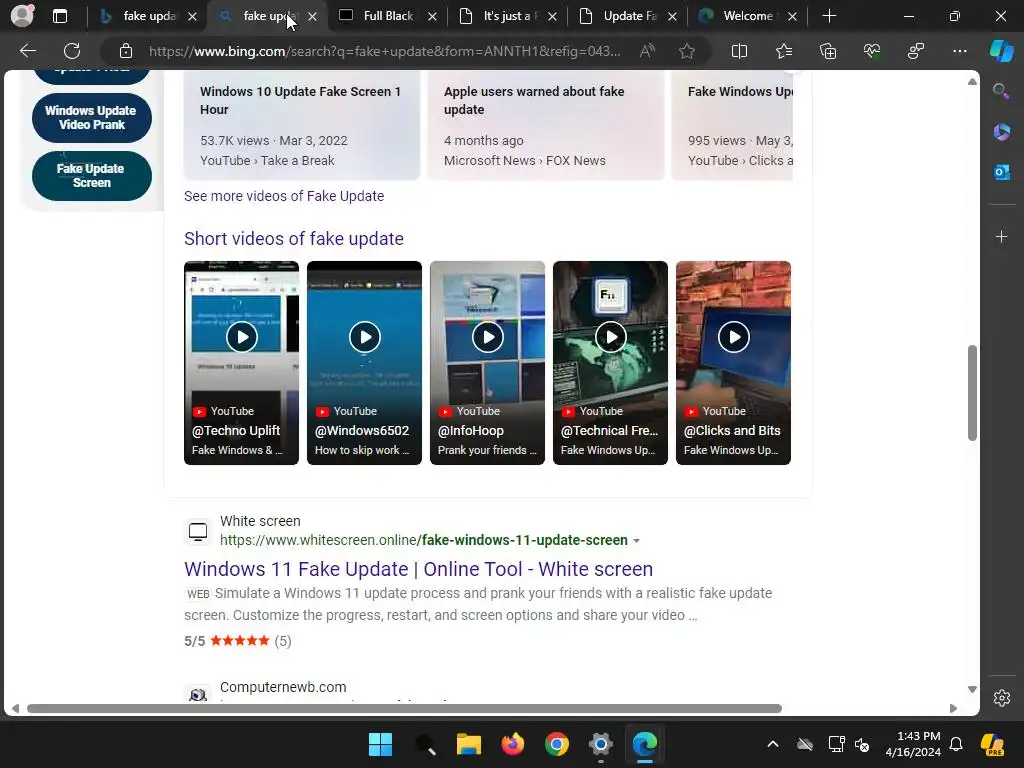Viewport: 1024px width, 768px height.
Task: Activate Read aloud icon in address bar
Action: coord(647,51)
